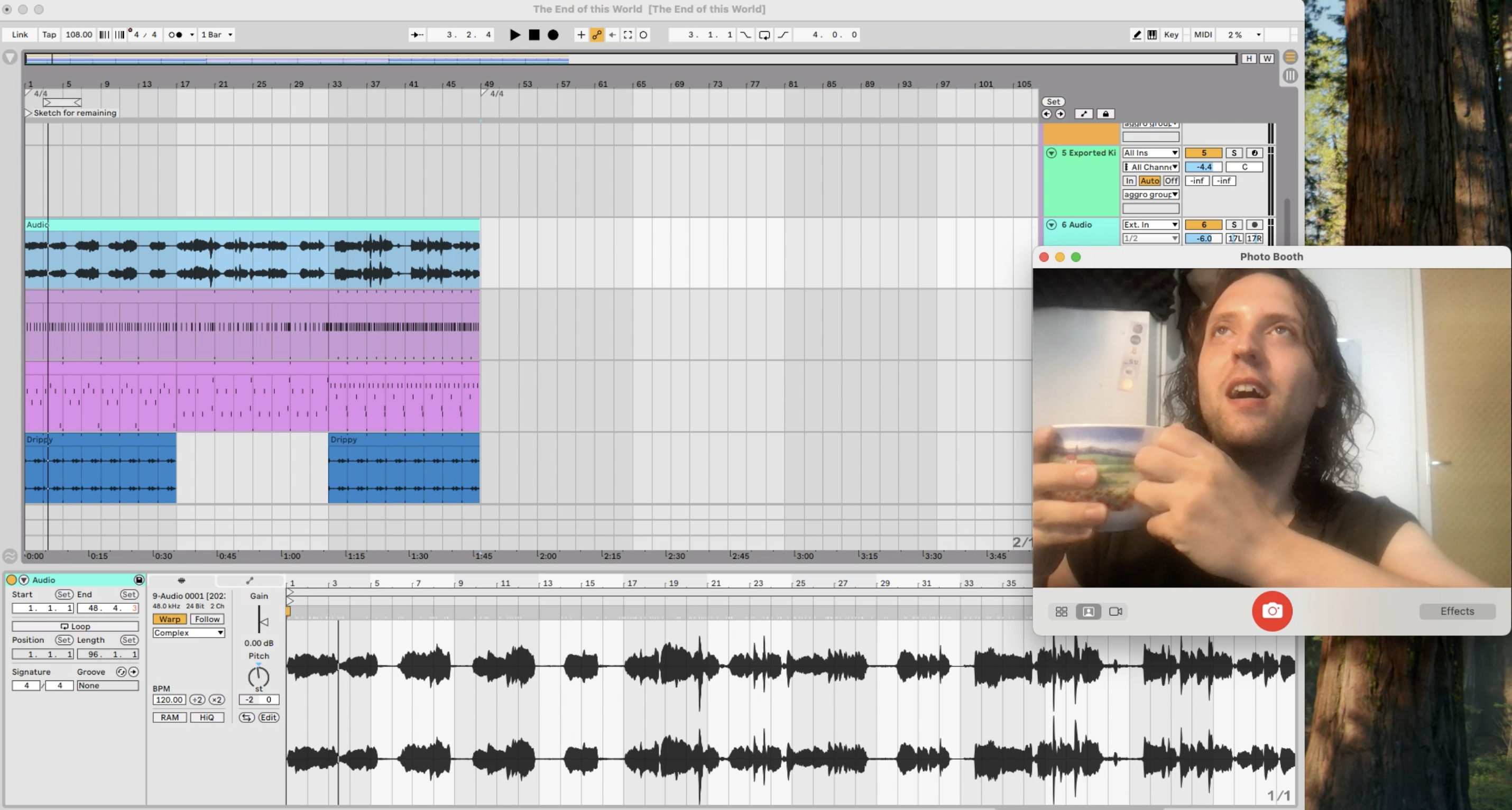Open the Sample tab waveform icon
The width and height of the screenshot is (1512, 810).
pyautogui.click(x=181, y=581)
